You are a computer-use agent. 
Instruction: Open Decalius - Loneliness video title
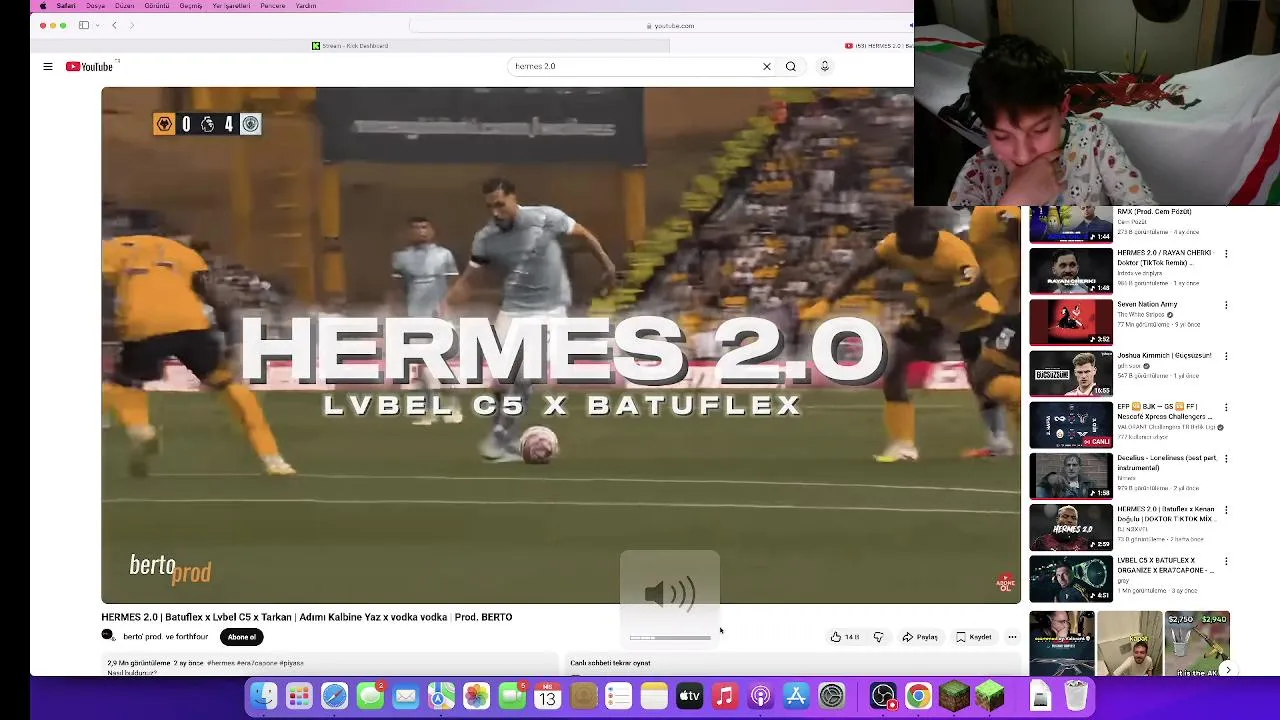pos(1167,462)
